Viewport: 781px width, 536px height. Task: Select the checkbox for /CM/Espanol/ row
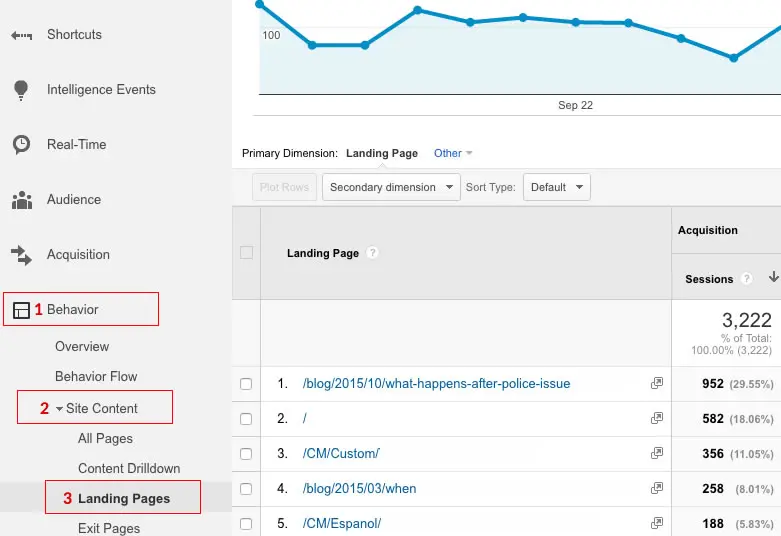click(x=246, y=524)
